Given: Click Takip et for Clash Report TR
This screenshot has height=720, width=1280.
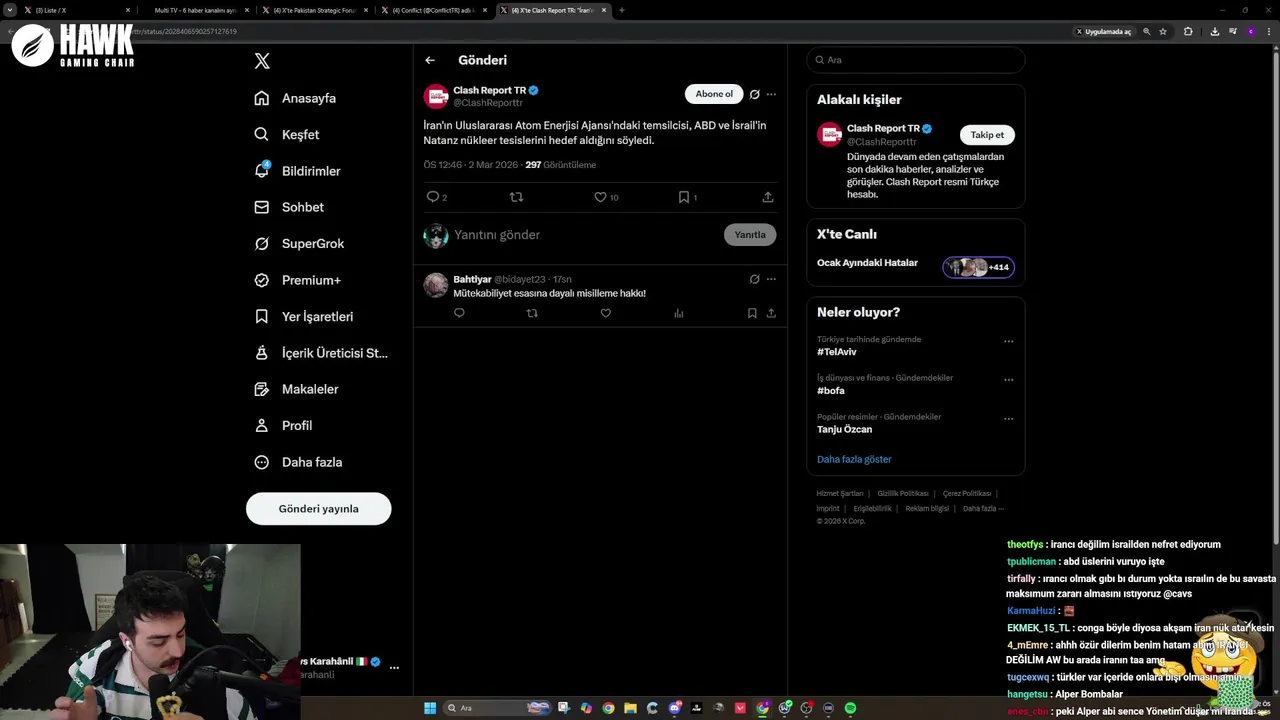Looking at the screenshot, I should (987, 135).
